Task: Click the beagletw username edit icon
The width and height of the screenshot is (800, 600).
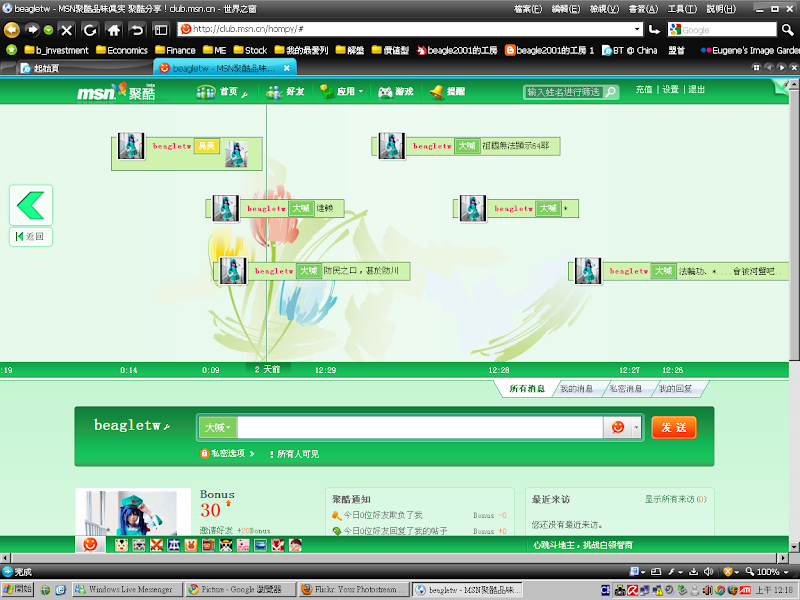Action: tap(167, 427)
